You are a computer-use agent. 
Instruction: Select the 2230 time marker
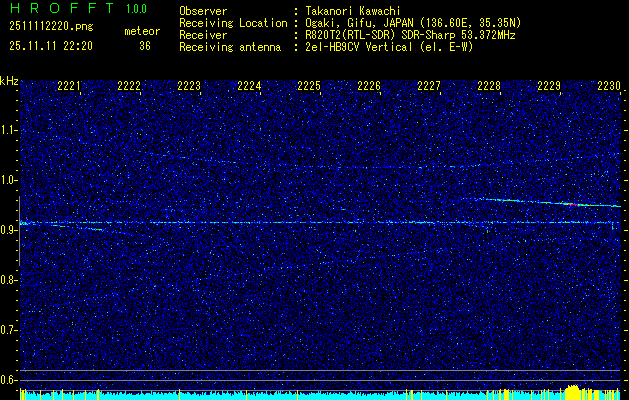pos(609,87)
